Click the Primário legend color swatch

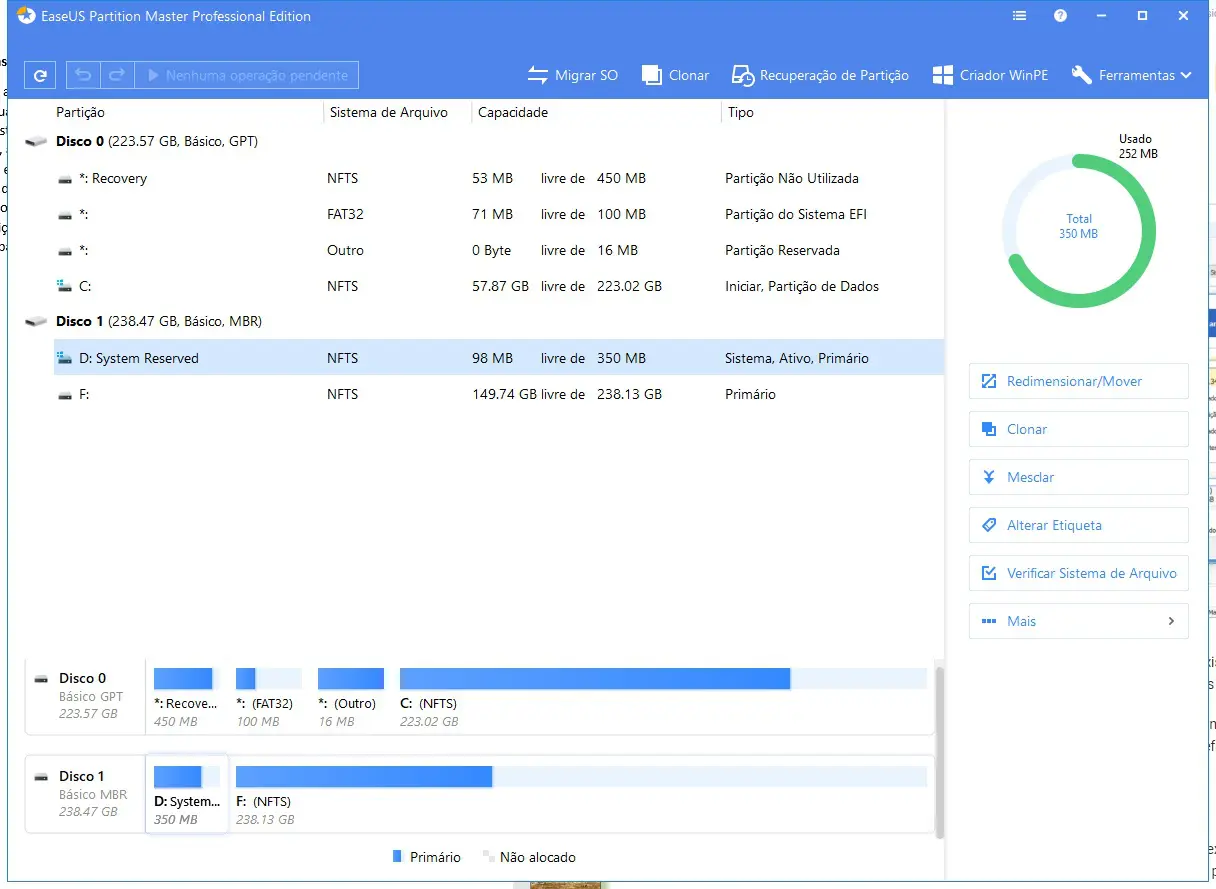click(x=397, y=857)
